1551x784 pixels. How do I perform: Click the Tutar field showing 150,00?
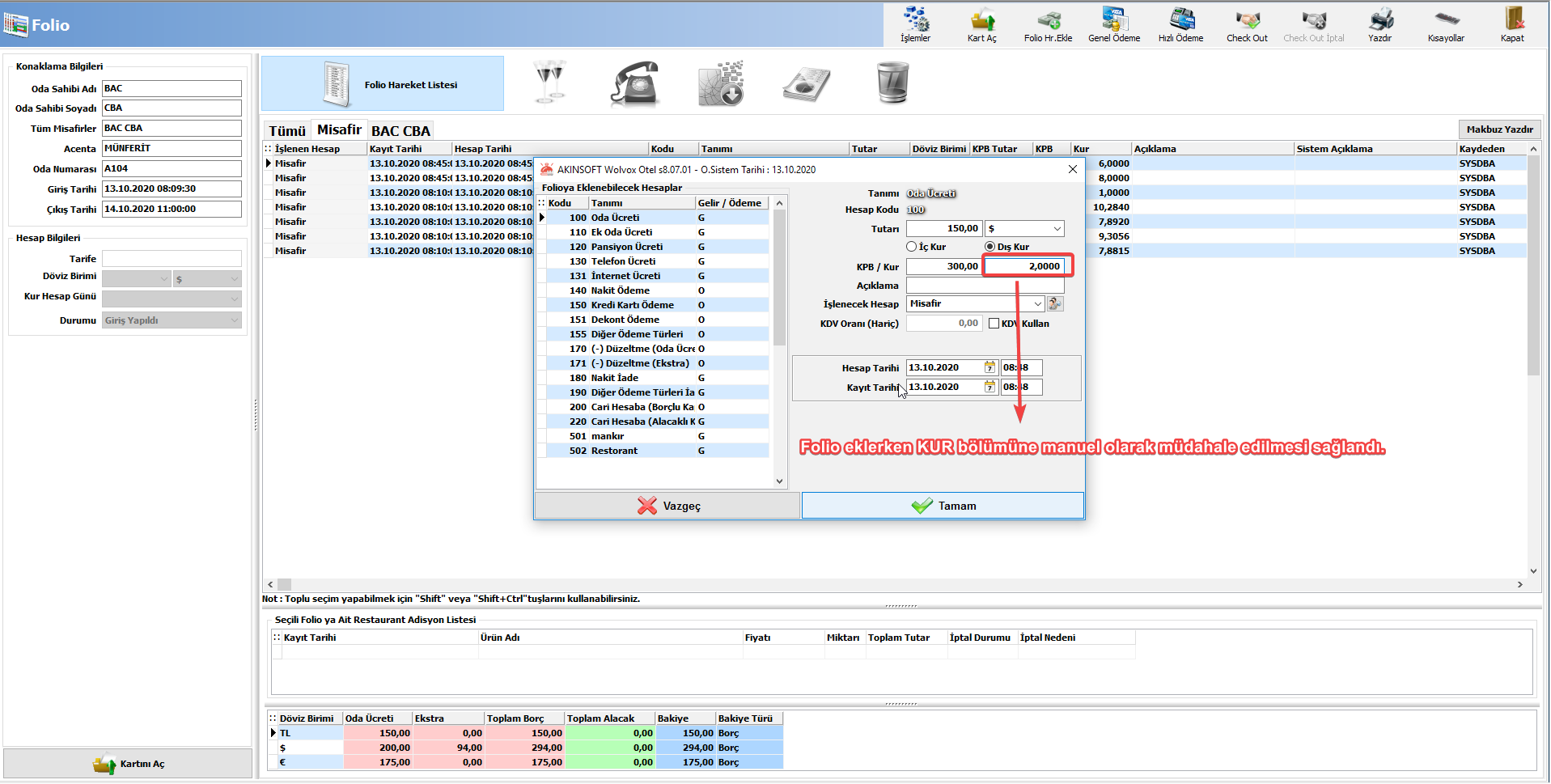click(944, 229)
